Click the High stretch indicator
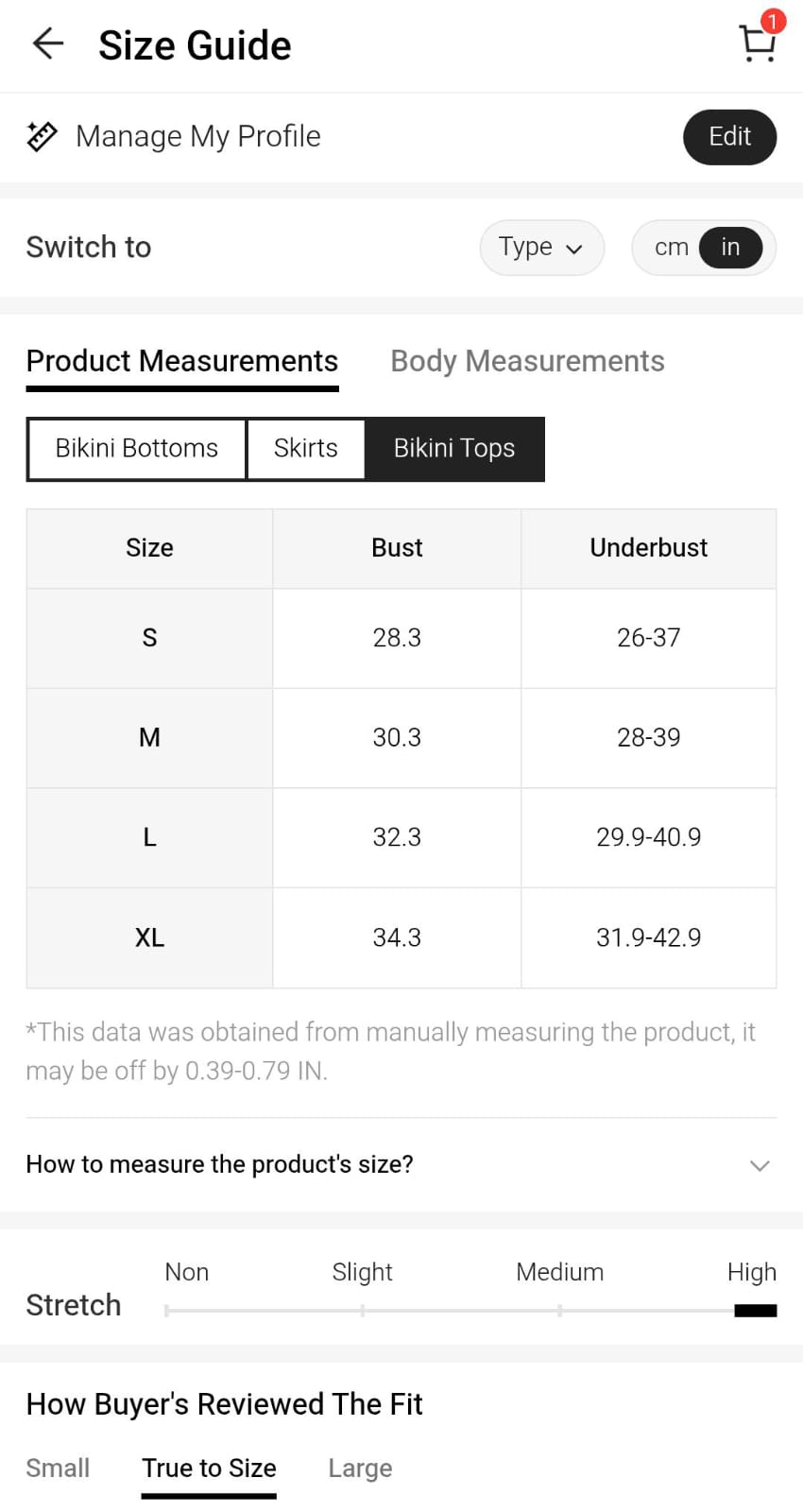The width and height of the screenshot is (803, 1512). tap(755, 1310)
